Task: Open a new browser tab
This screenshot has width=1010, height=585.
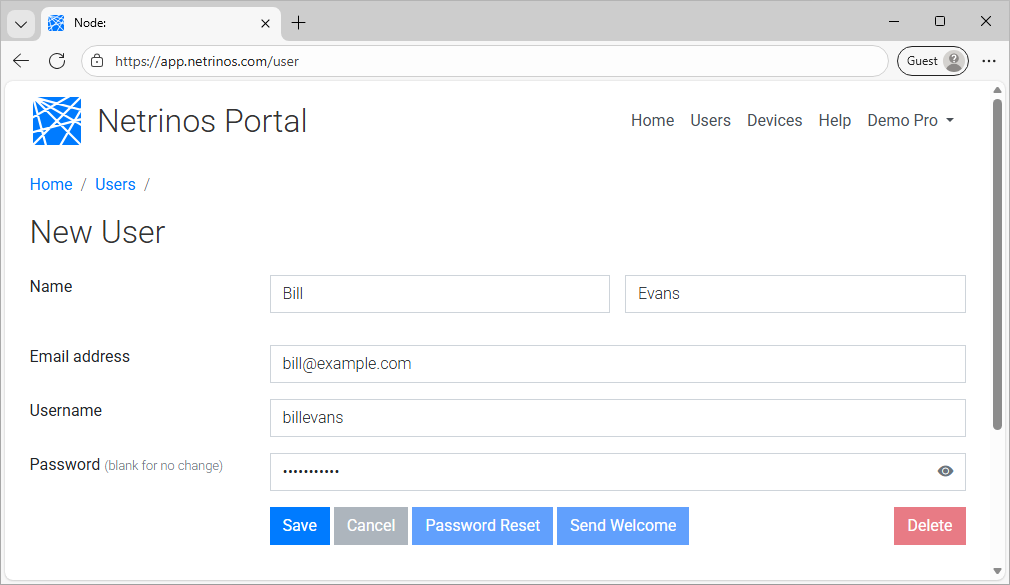Action: (300, 22)
